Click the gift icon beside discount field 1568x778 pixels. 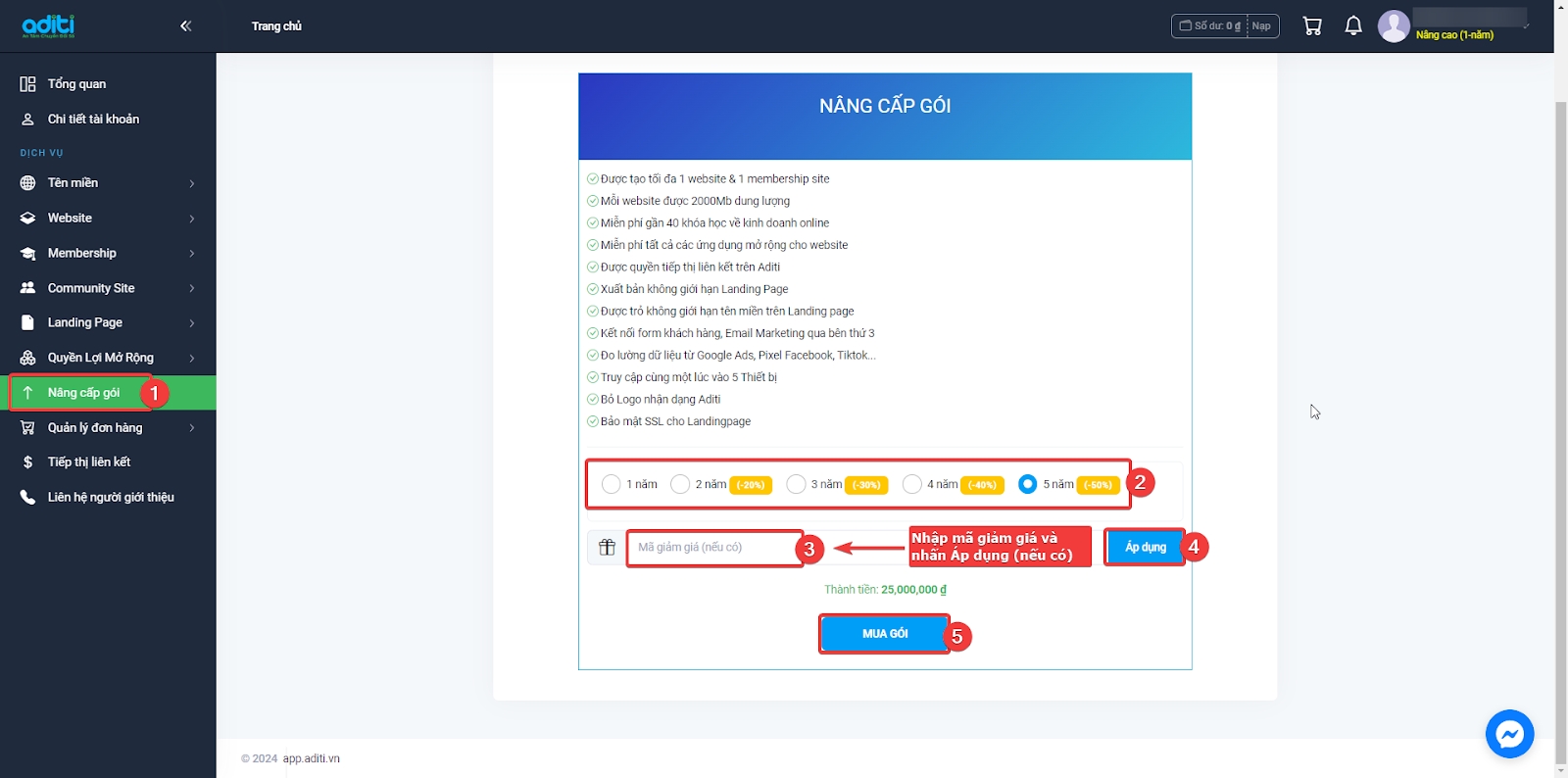pos(608,548)
